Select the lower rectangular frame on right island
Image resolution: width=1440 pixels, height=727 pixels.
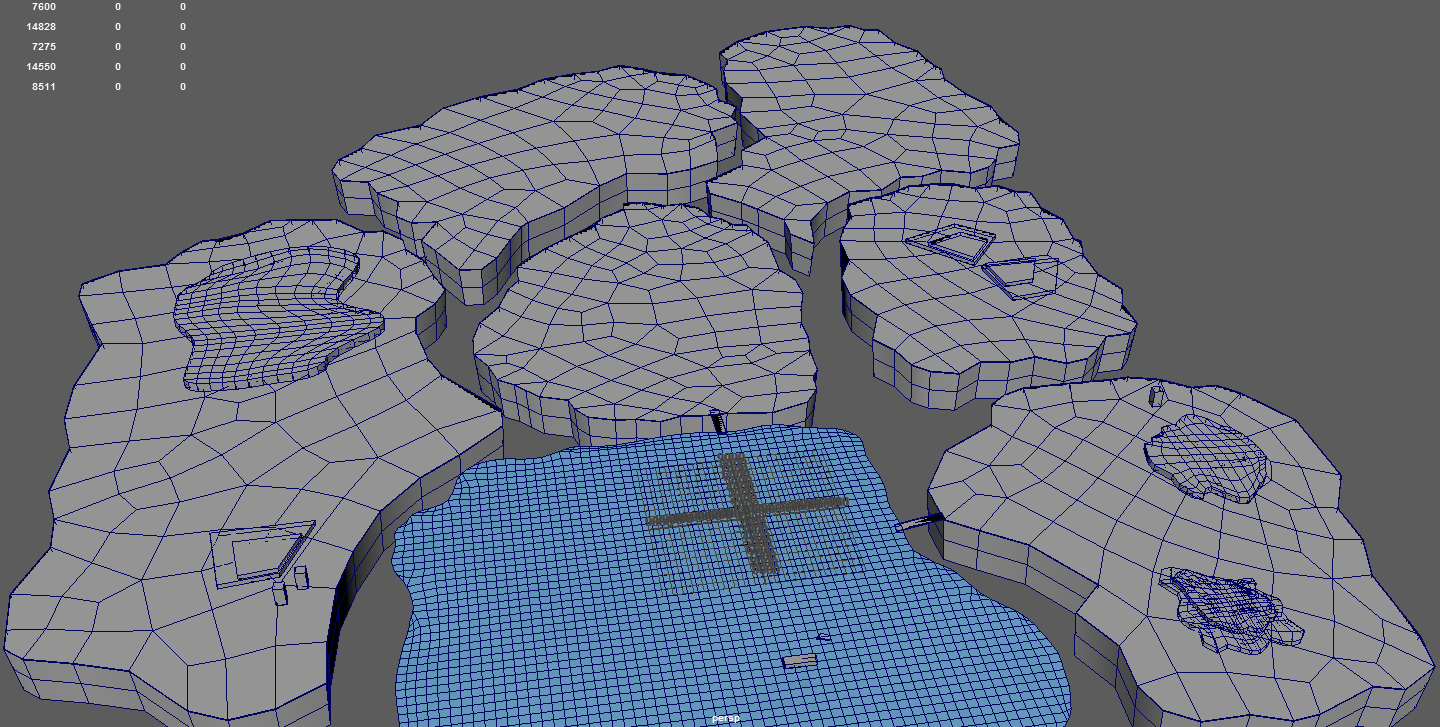click(x=1020, y=276)
